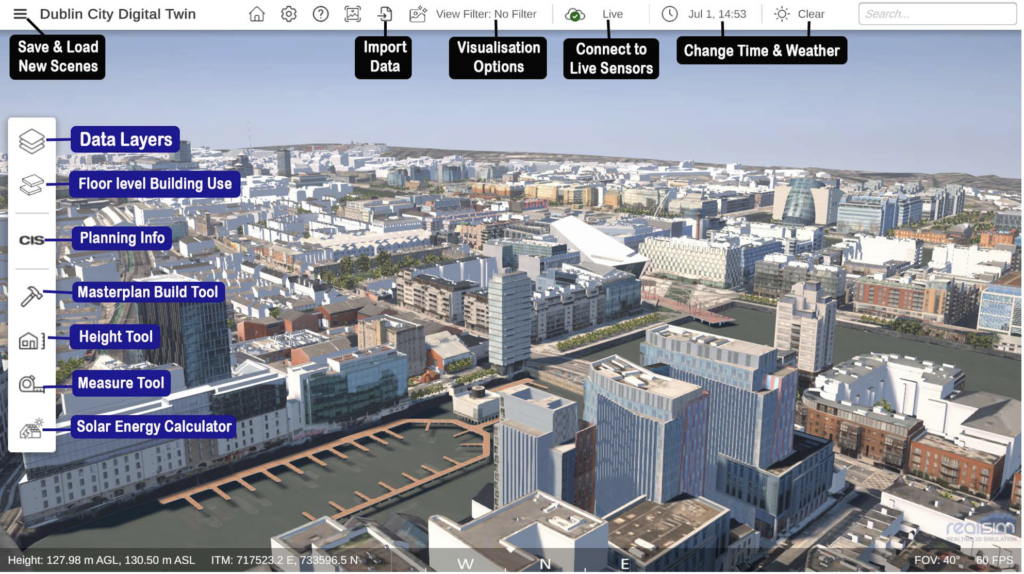Open the settings gear icon

pyautogui.click(x=289, y=14)
